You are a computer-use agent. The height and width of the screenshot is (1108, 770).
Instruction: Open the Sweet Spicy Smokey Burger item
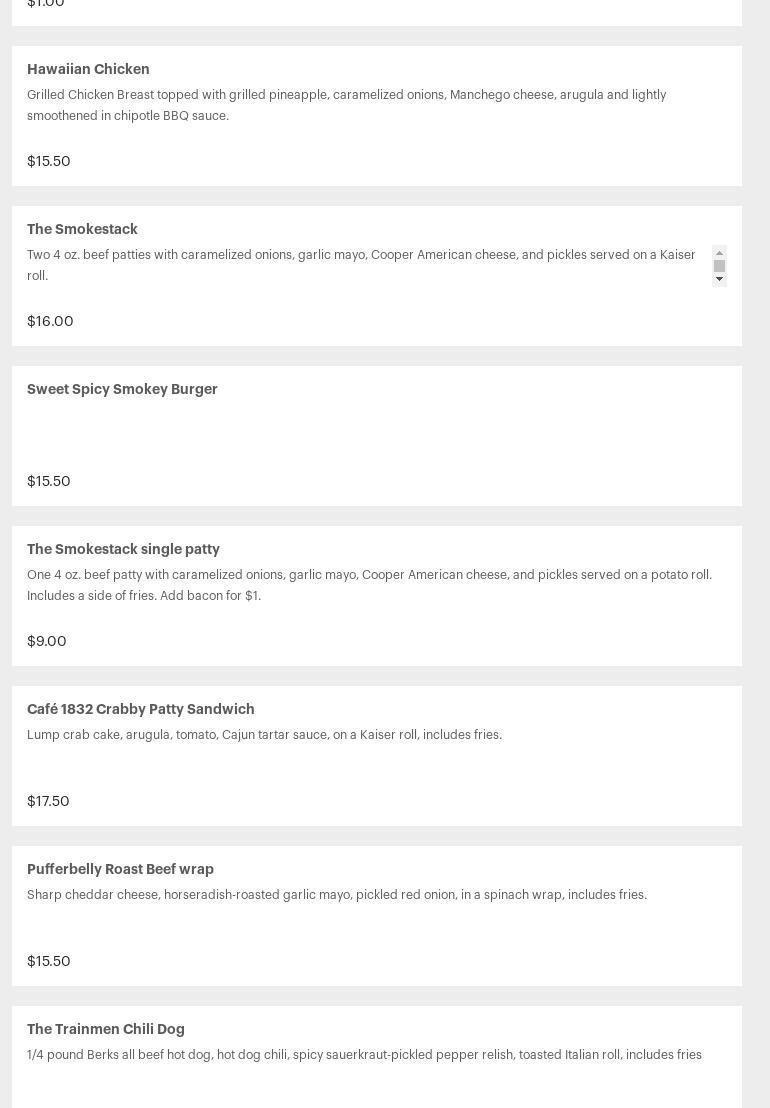point(122,390)
